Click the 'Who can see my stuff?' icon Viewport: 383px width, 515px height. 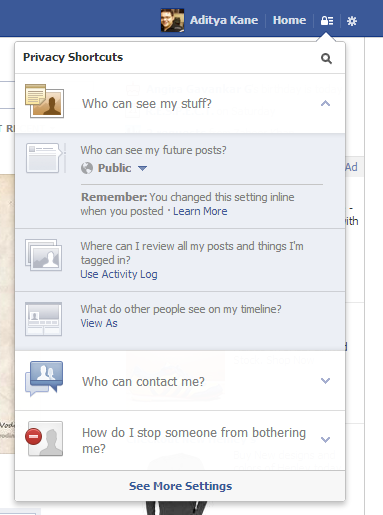pos(44,101)
